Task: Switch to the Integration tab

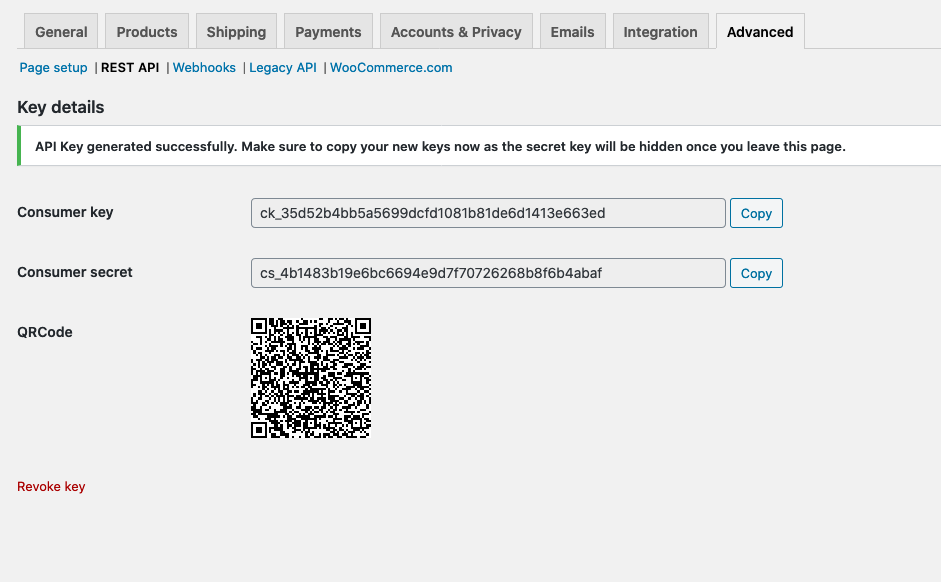Action: [660, 32]
